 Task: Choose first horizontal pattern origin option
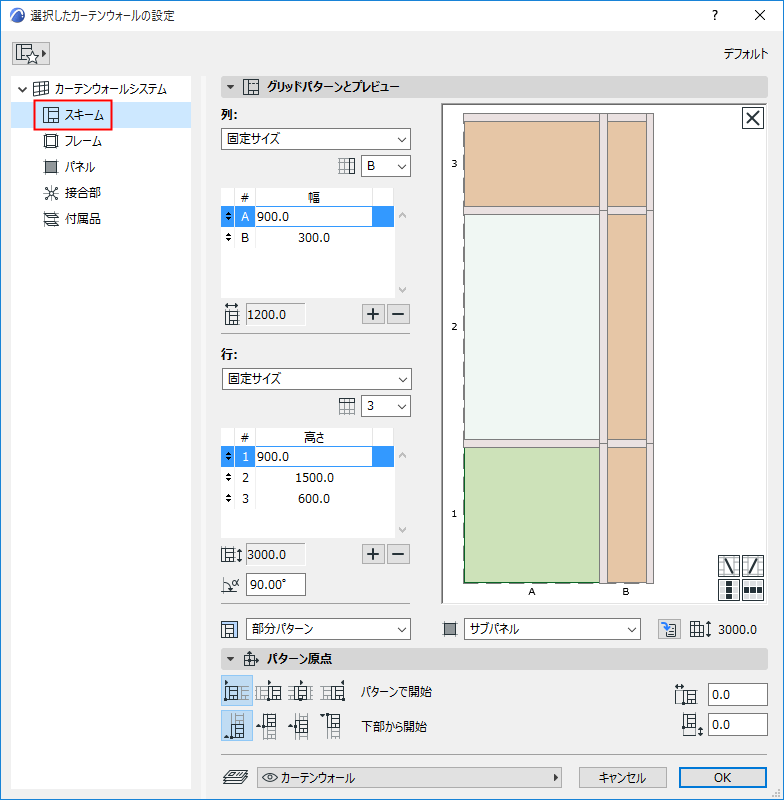pos(237,691)
